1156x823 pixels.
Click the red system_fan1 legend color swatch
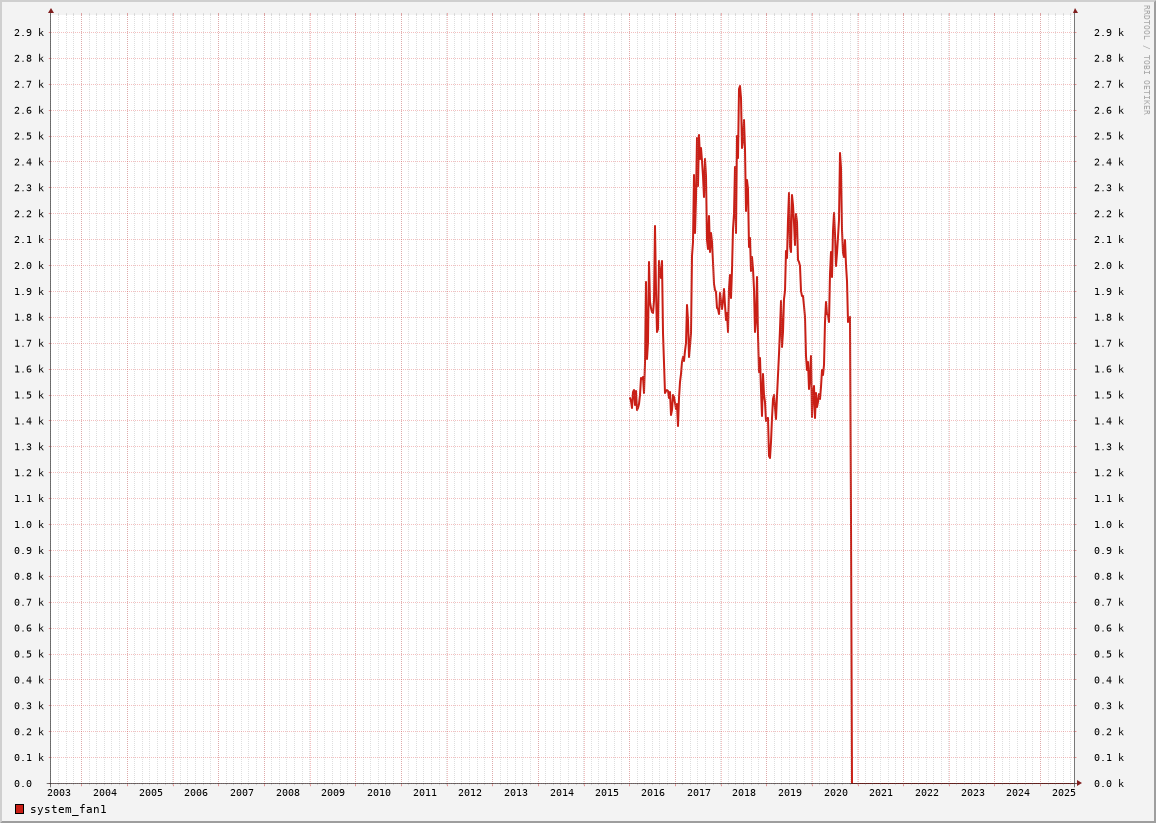19,809
